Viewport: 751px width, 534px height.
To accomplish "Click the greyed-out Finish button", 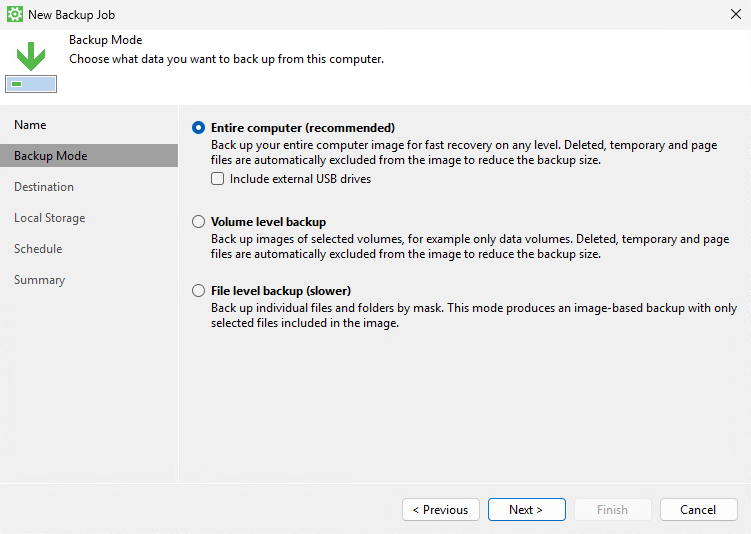I will (613, 510).
